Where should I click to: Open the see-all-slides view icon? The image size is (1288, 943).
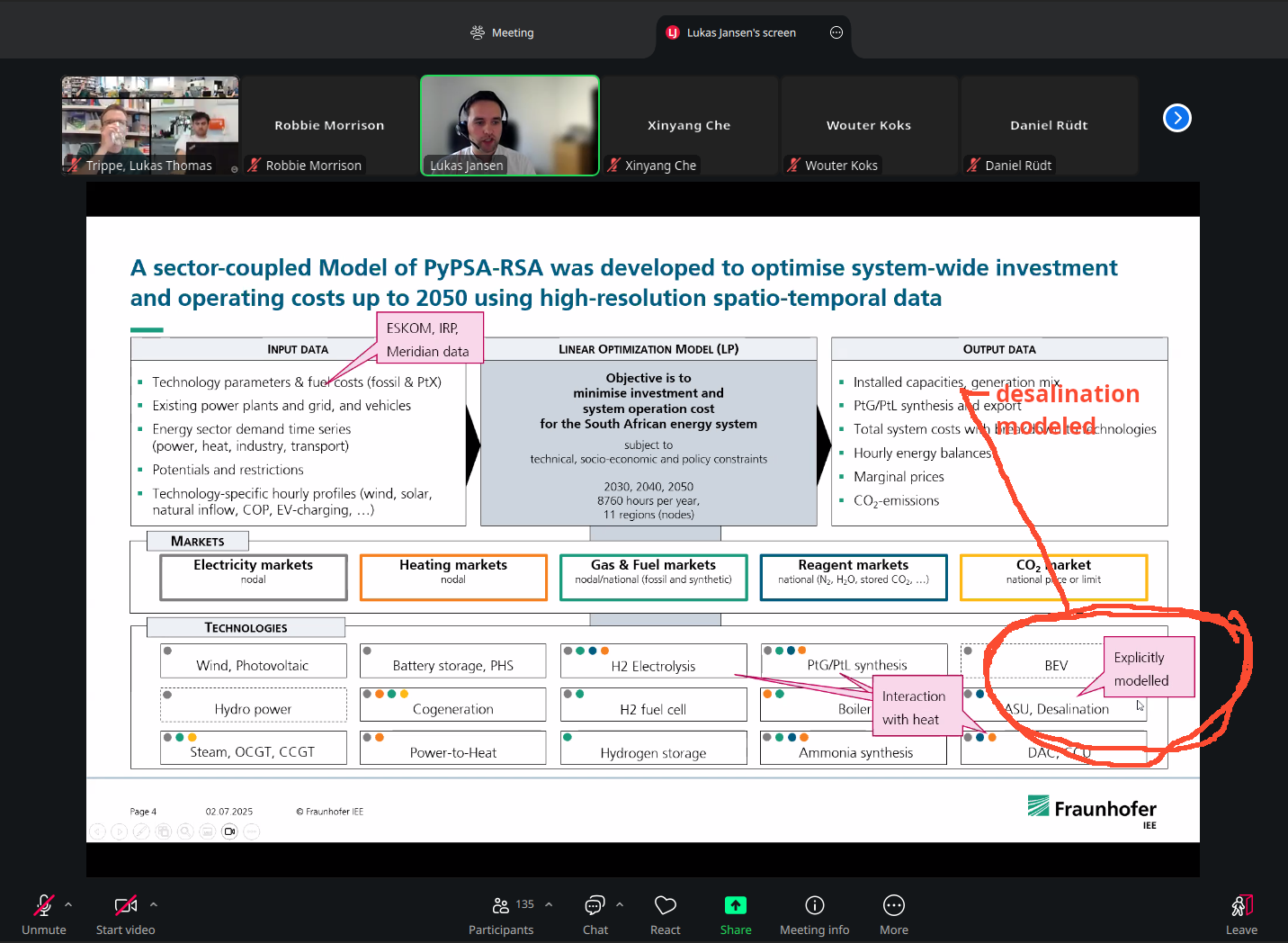(163, 831)
